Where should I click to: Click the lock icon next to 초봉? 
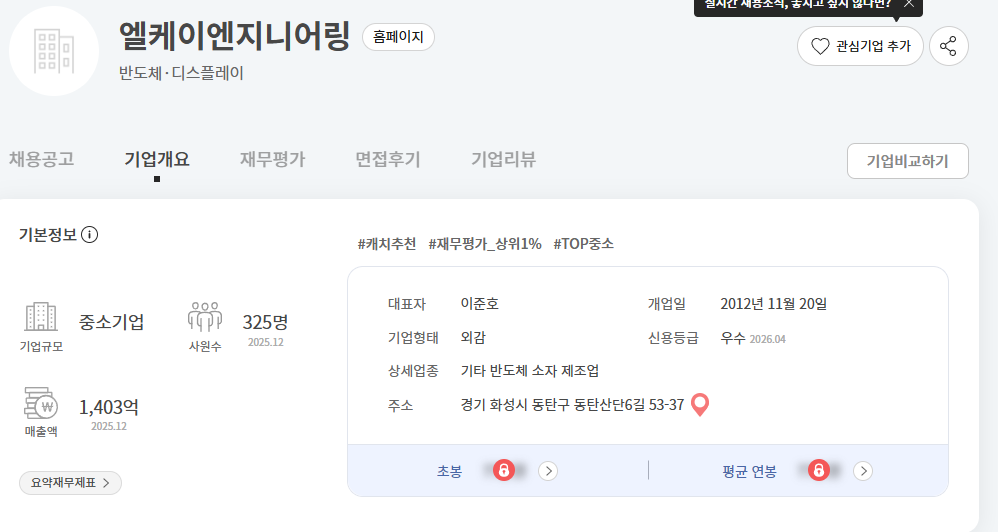tap(503, 470)
